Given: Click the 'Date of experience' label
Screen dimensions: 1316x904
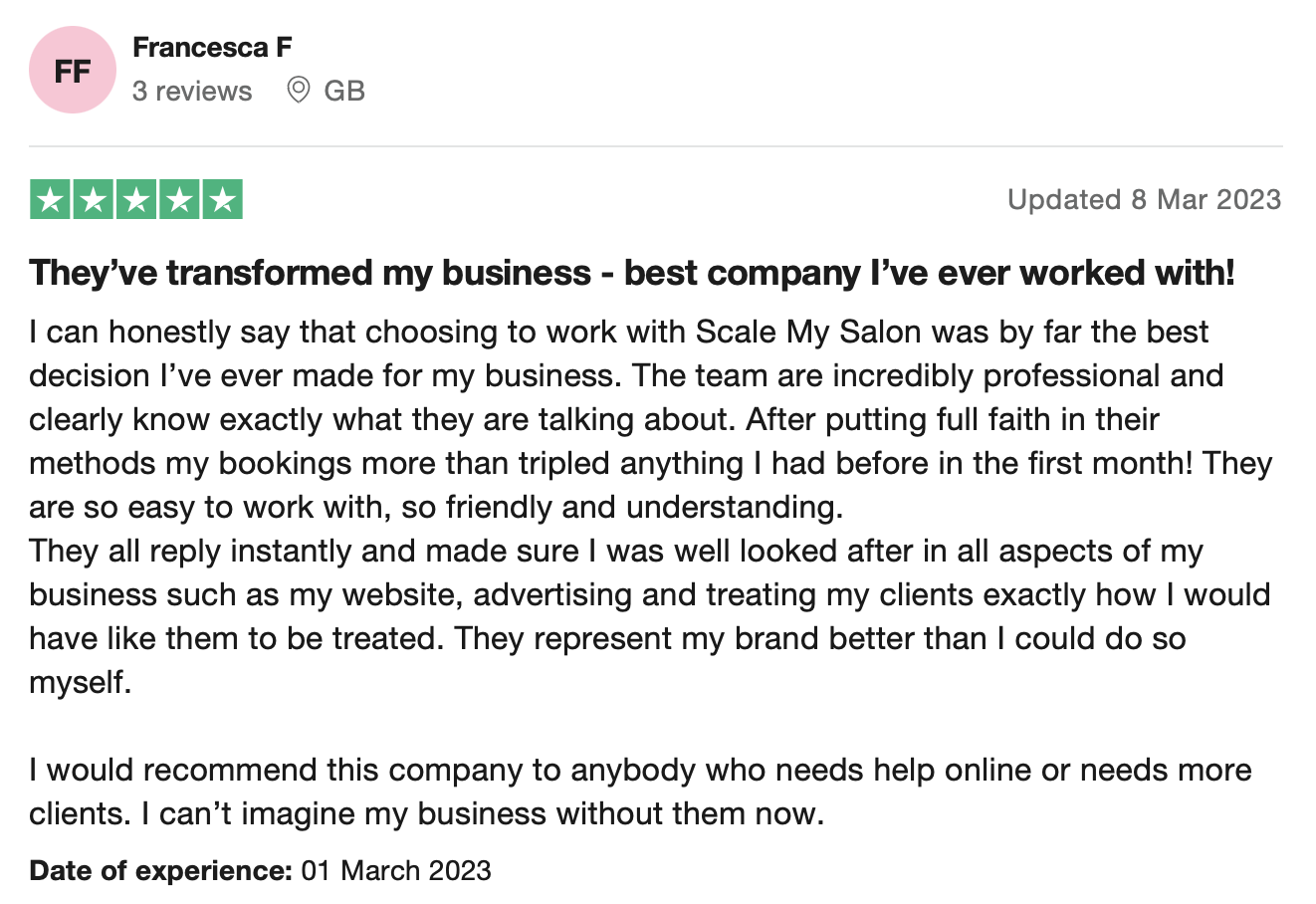Looking at the screenshot, I should [160, 870].
